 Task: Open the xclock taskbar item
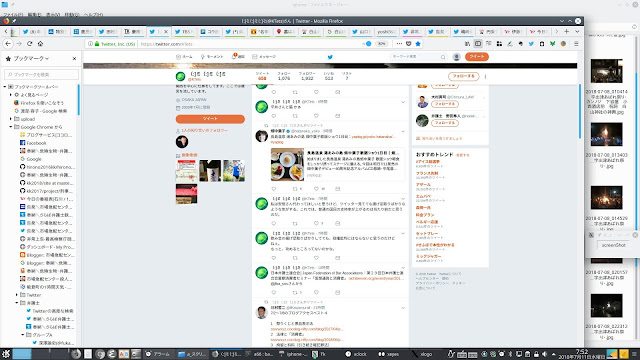pos(356,354)
